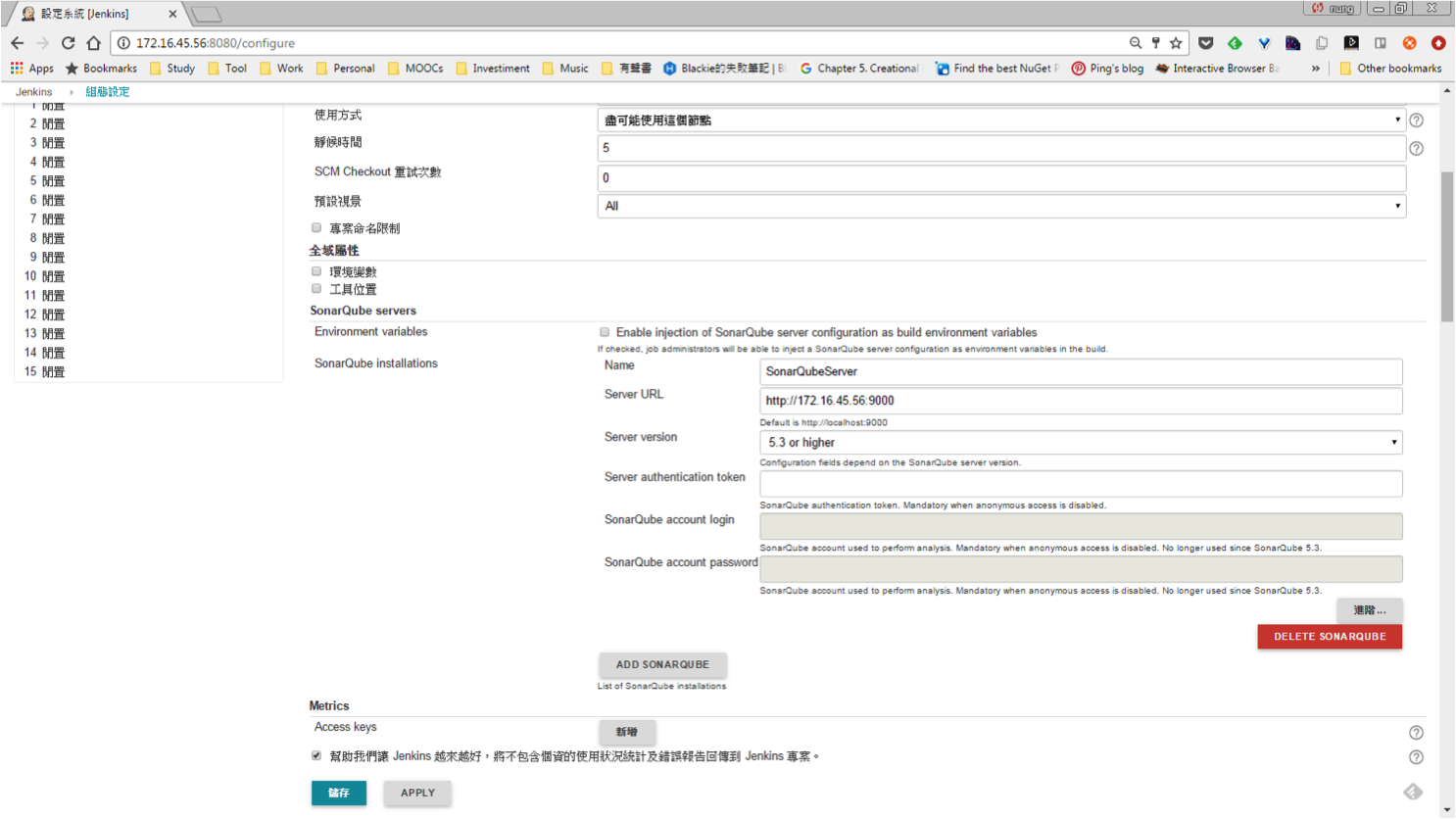Image resolution: width=1456 pixels, height=819 pixels.
Task: Toggle the 專案命名限制 checkbox
Action: pyautogui.click(x=316, y=227)
